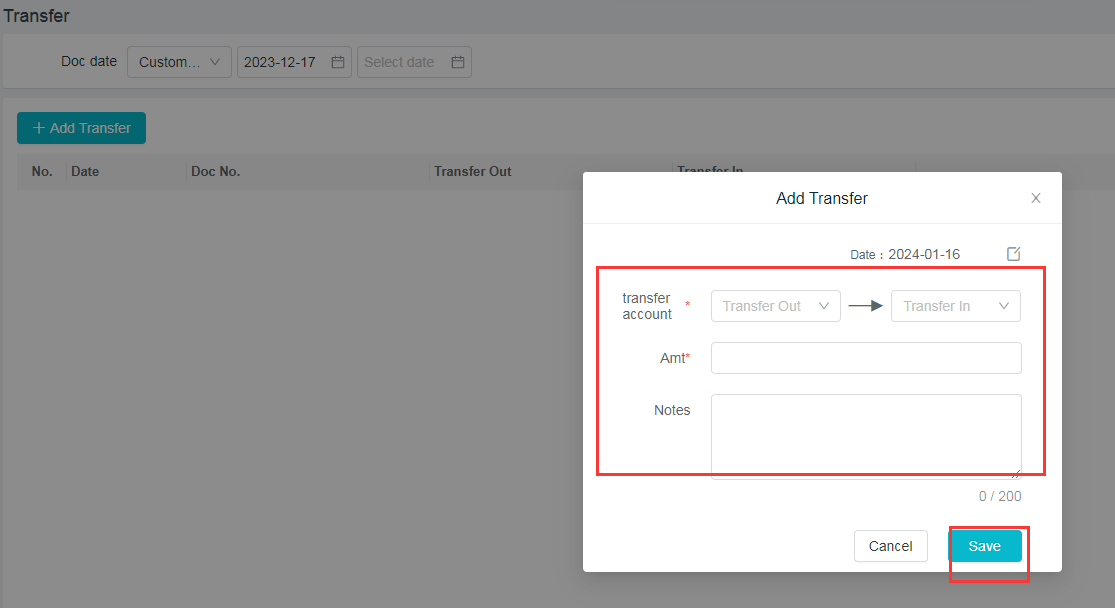
Task: Click the 2024-01-16 date value in the dialog
Action: 924,254
